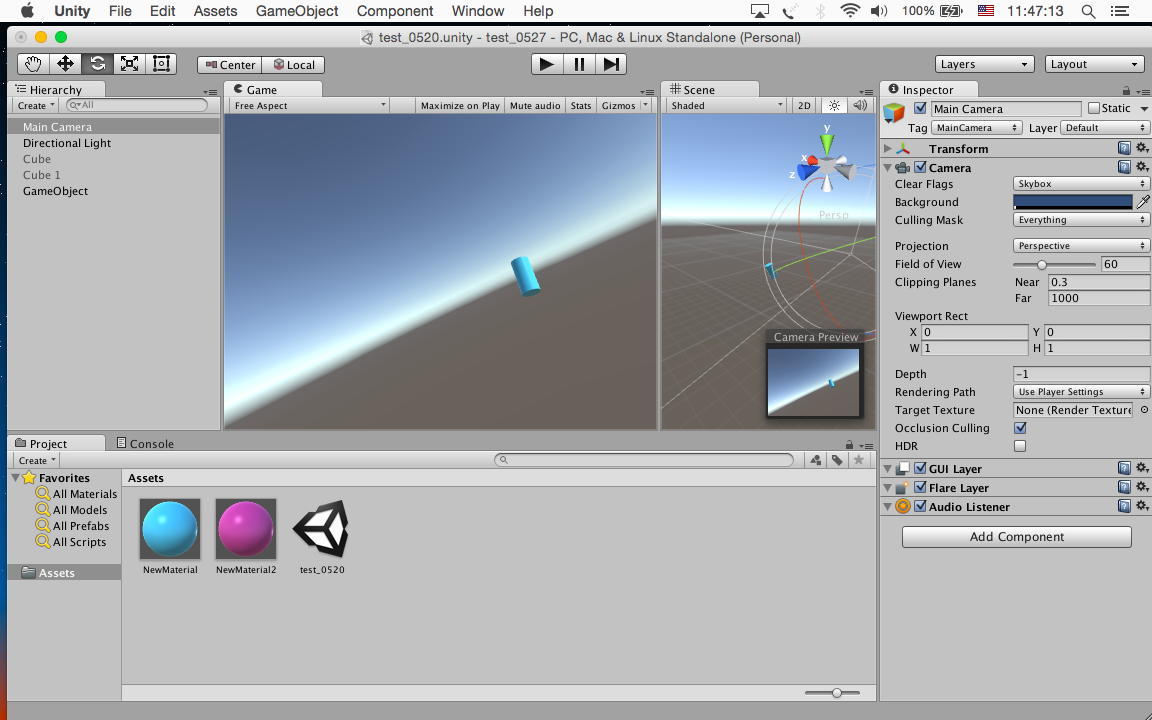Viewport: 1152px width, 720px height.
Task: Click the Project icon size slider
Action: (x=832, y=692)
